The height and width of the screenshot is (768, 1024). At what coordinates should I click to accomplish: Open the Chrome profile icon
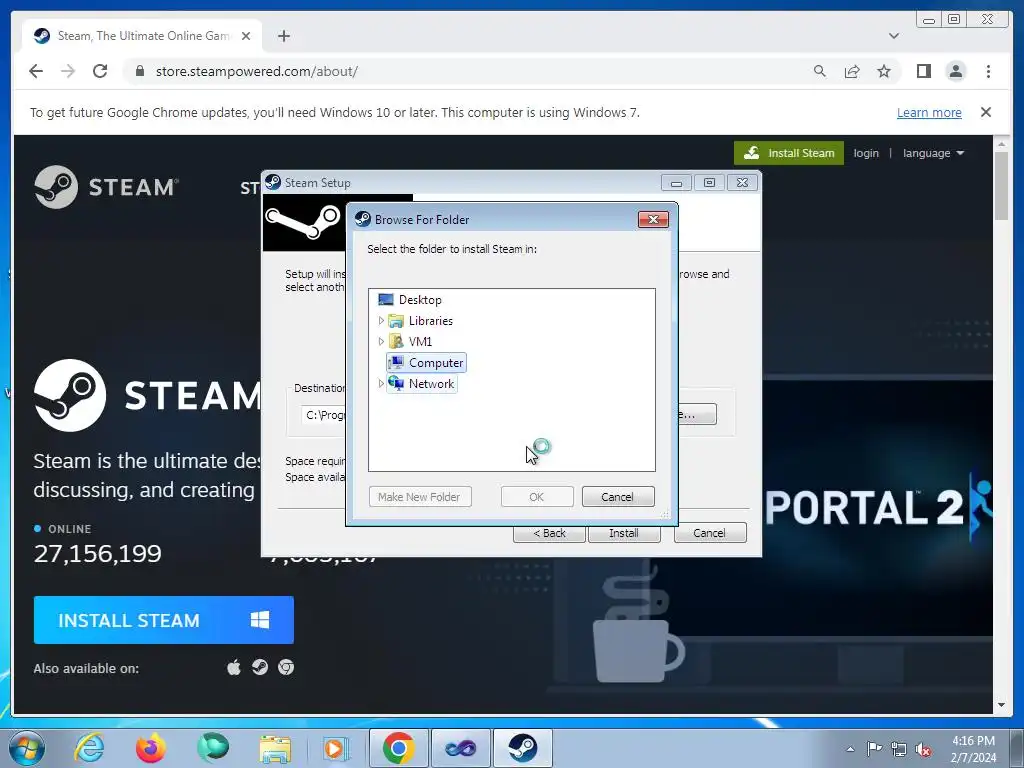(956, 71)
